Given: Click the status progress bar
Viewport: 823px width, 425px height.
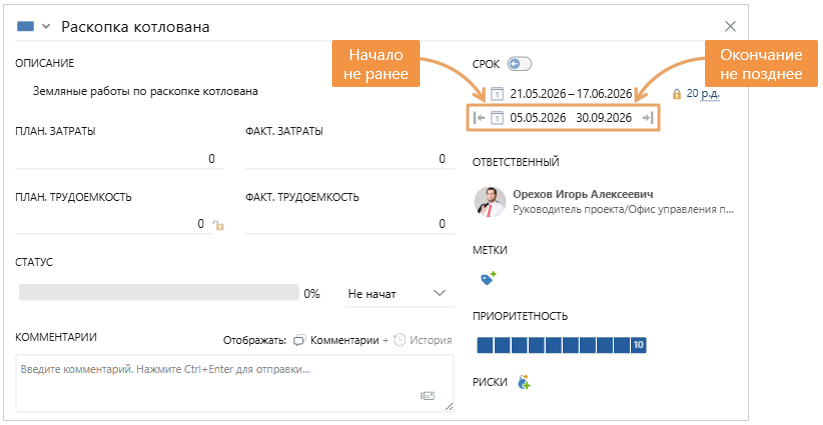Looking at the screenshot, I should (x=158, y=294).
